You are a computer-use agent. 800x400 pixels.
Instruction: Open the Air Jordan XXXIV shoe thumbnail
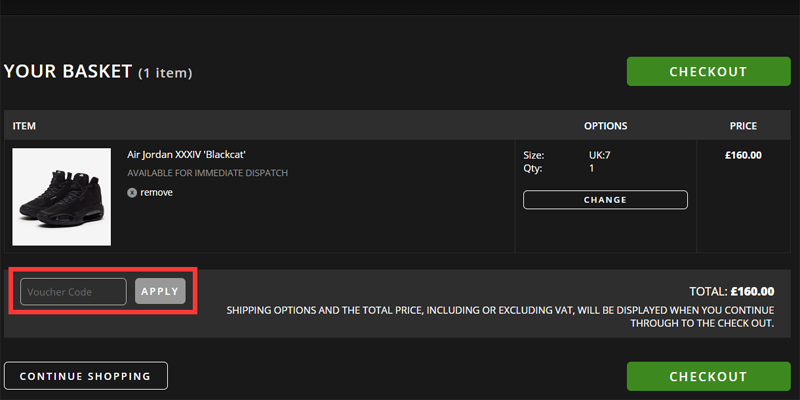pos(62,197)
